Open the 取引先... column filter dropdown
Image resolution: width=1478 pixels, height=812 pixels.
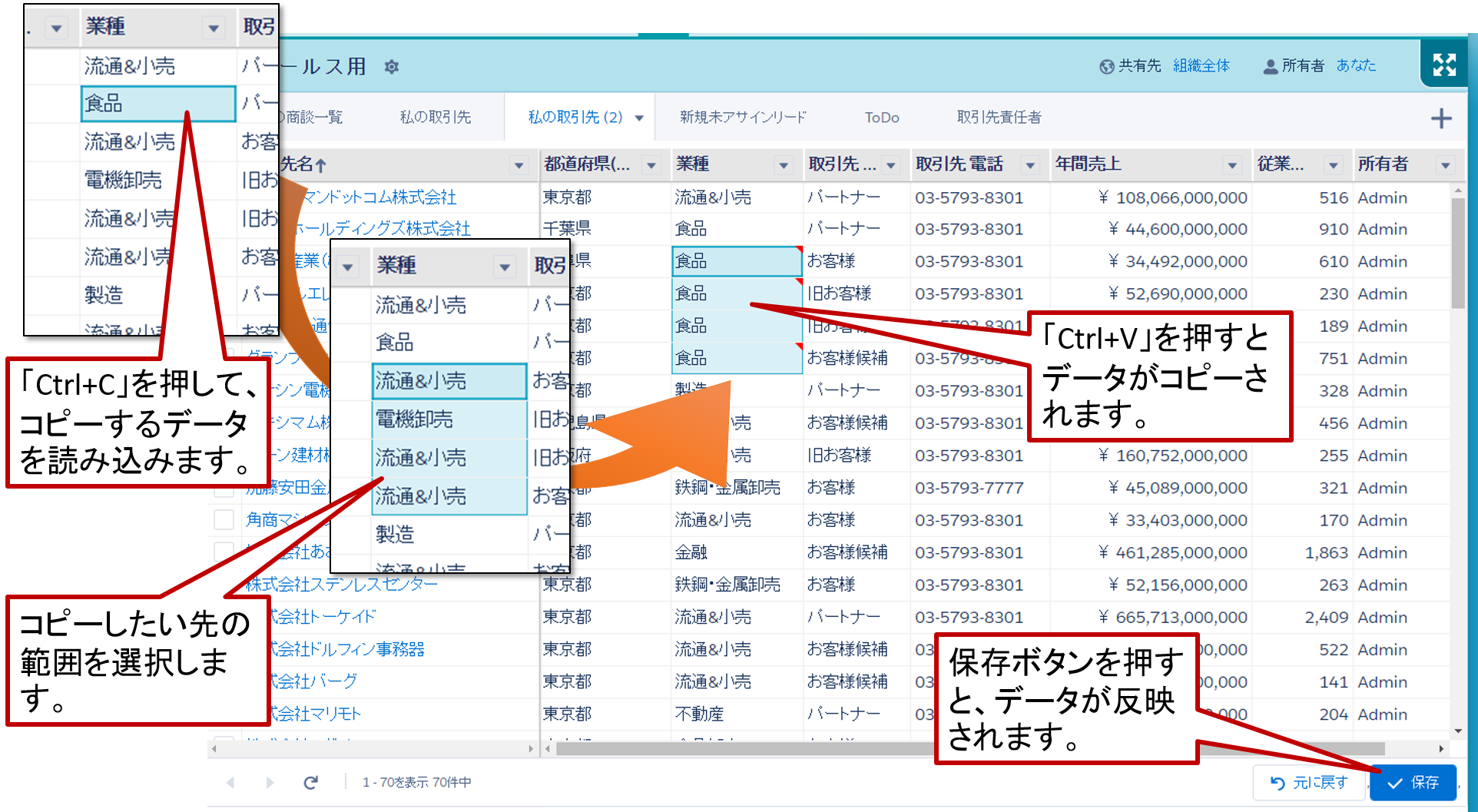[x=891, y=165]
